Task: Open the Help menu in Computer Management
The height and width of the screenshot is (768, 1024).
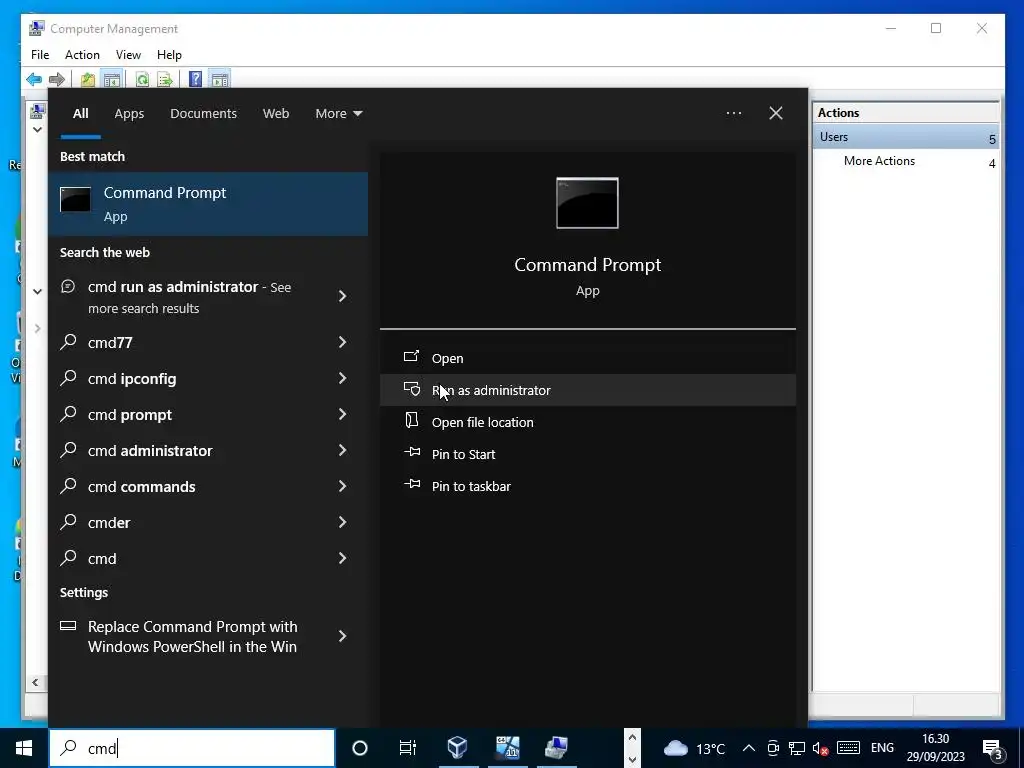Action: tap(169, 55)
